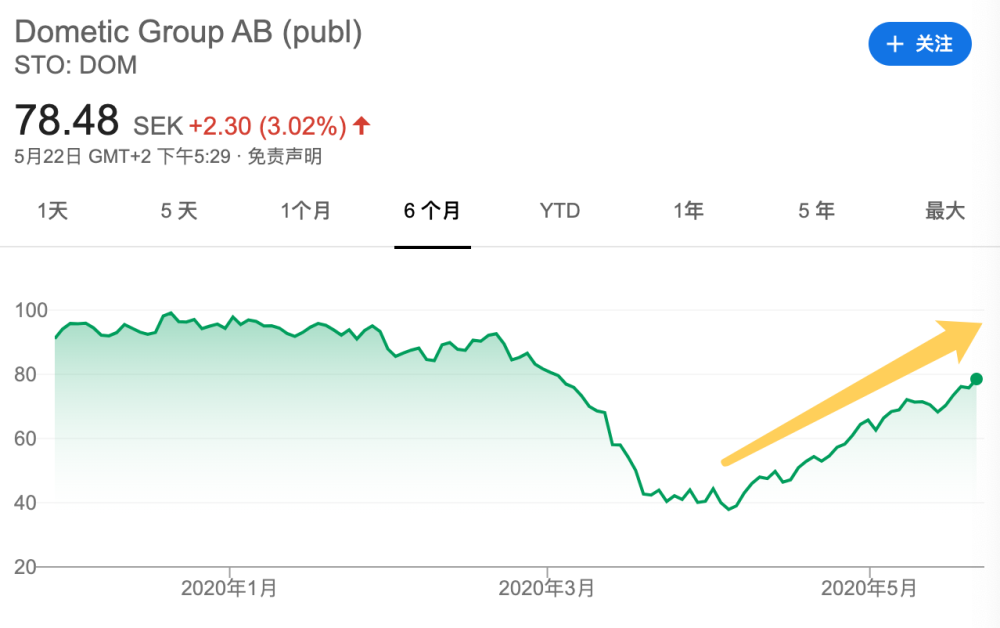Click the 78.48 price value

point(67,122)
